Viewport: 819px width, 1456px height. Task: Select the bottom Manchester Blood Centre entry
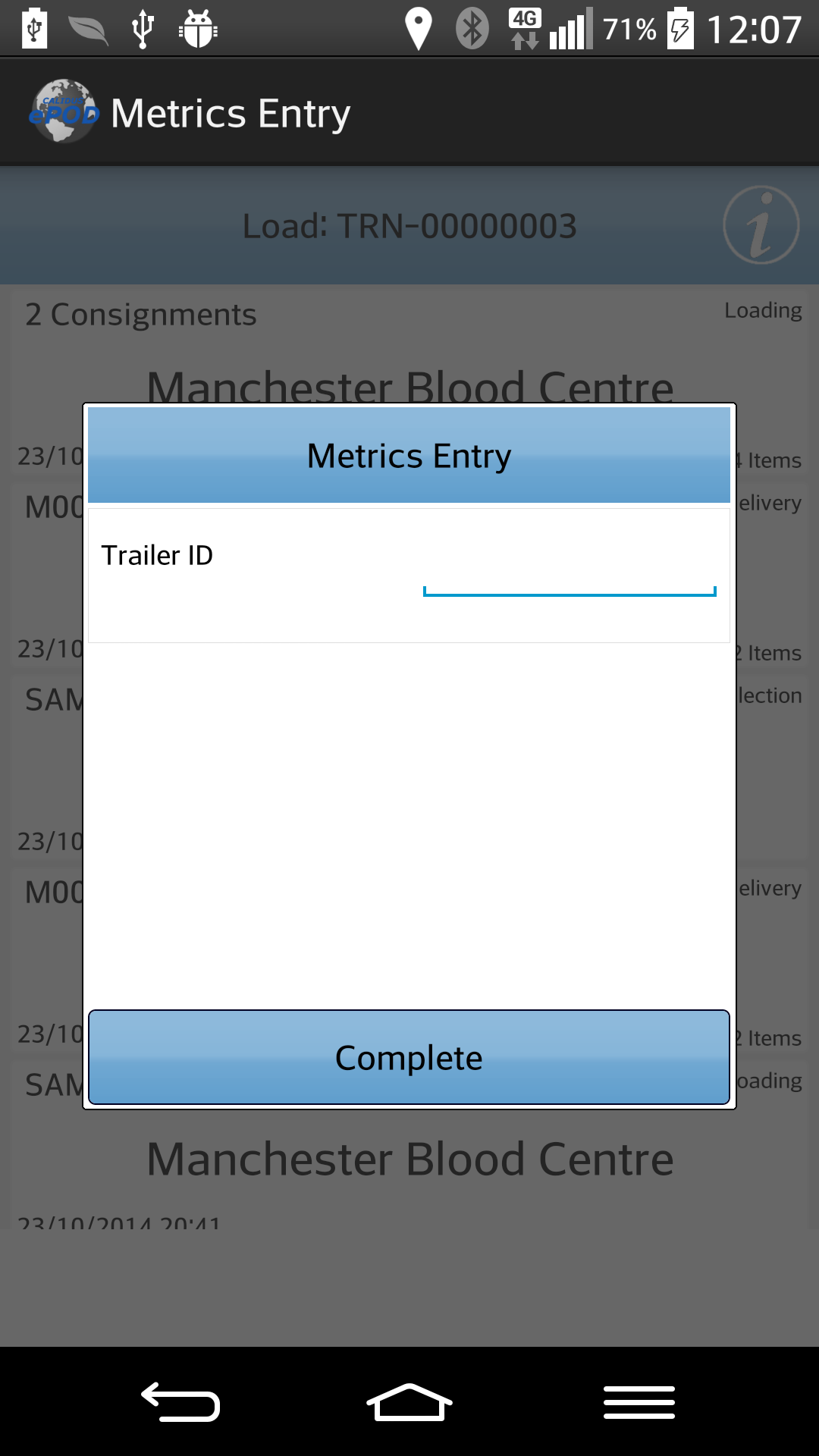[x=410, y=1159]
